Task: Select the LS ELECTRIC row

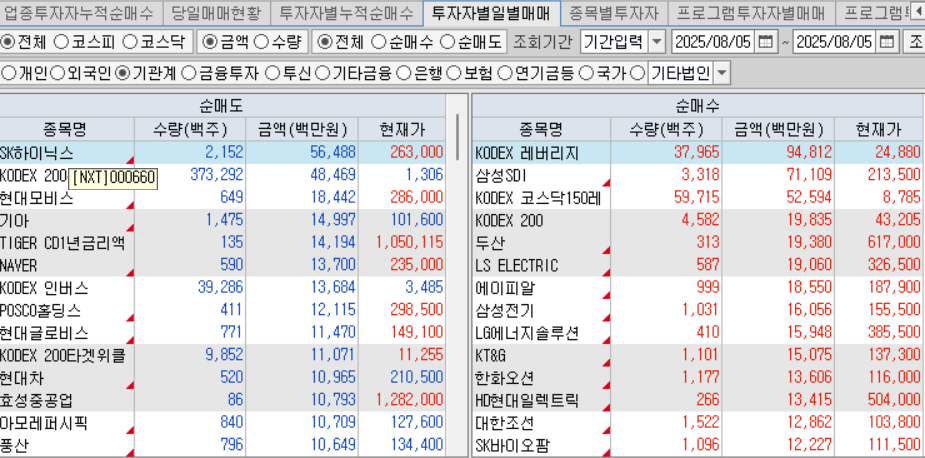Action: (x=698, y=266)
